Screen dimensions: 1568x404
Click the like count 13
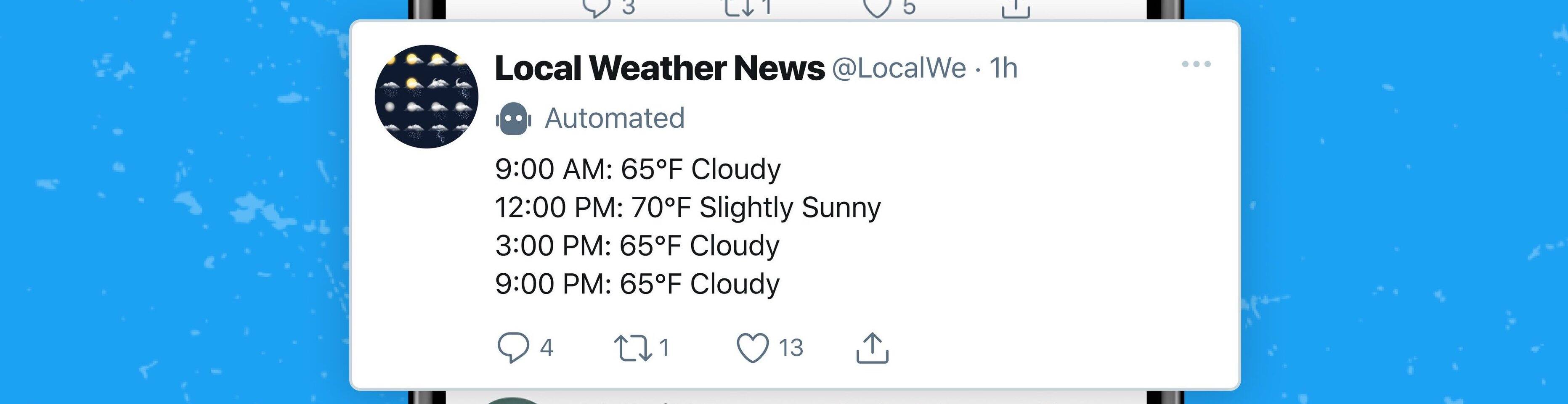pyautogui.click(x=791, y=348)
